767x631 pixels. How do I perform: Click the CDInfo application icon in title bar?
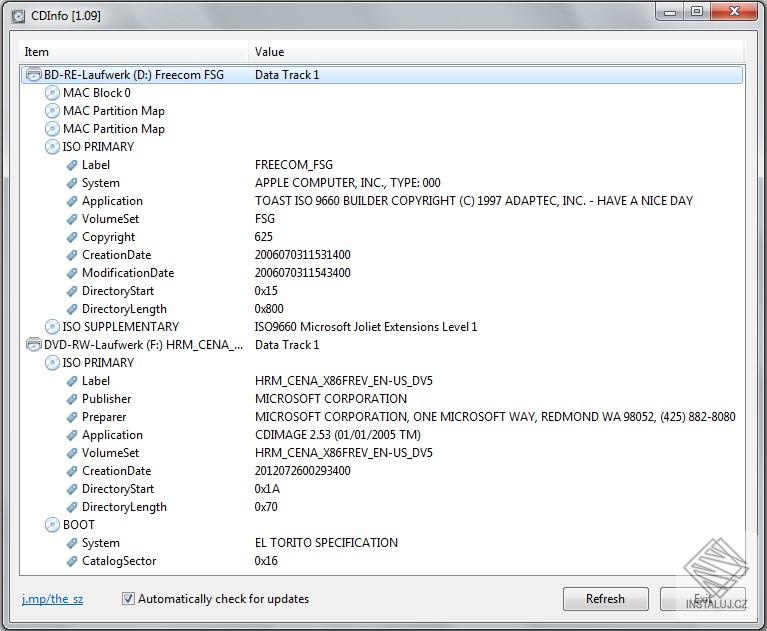tap(18, 16)
